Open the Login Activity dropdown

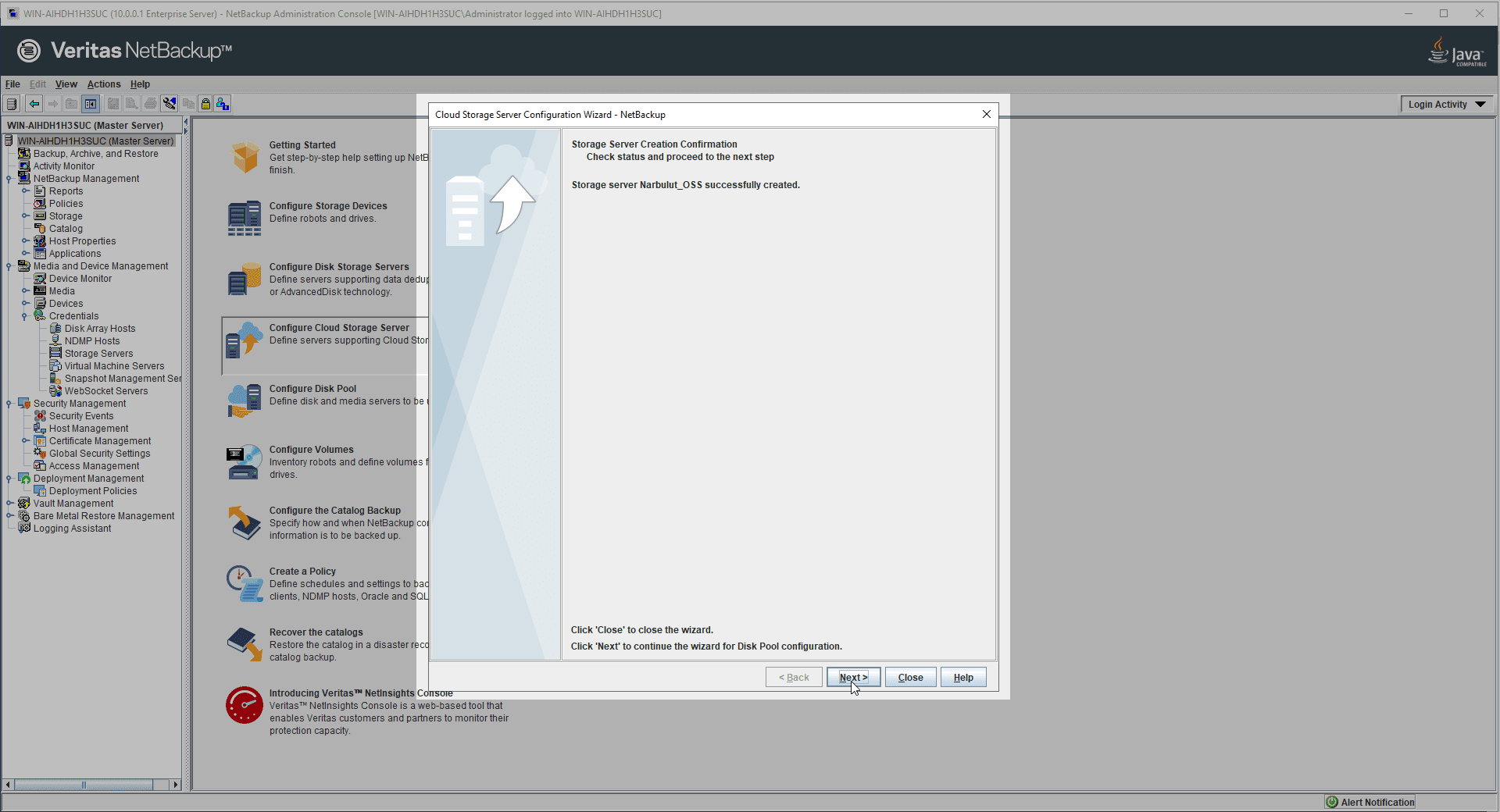click(1446, 105)
